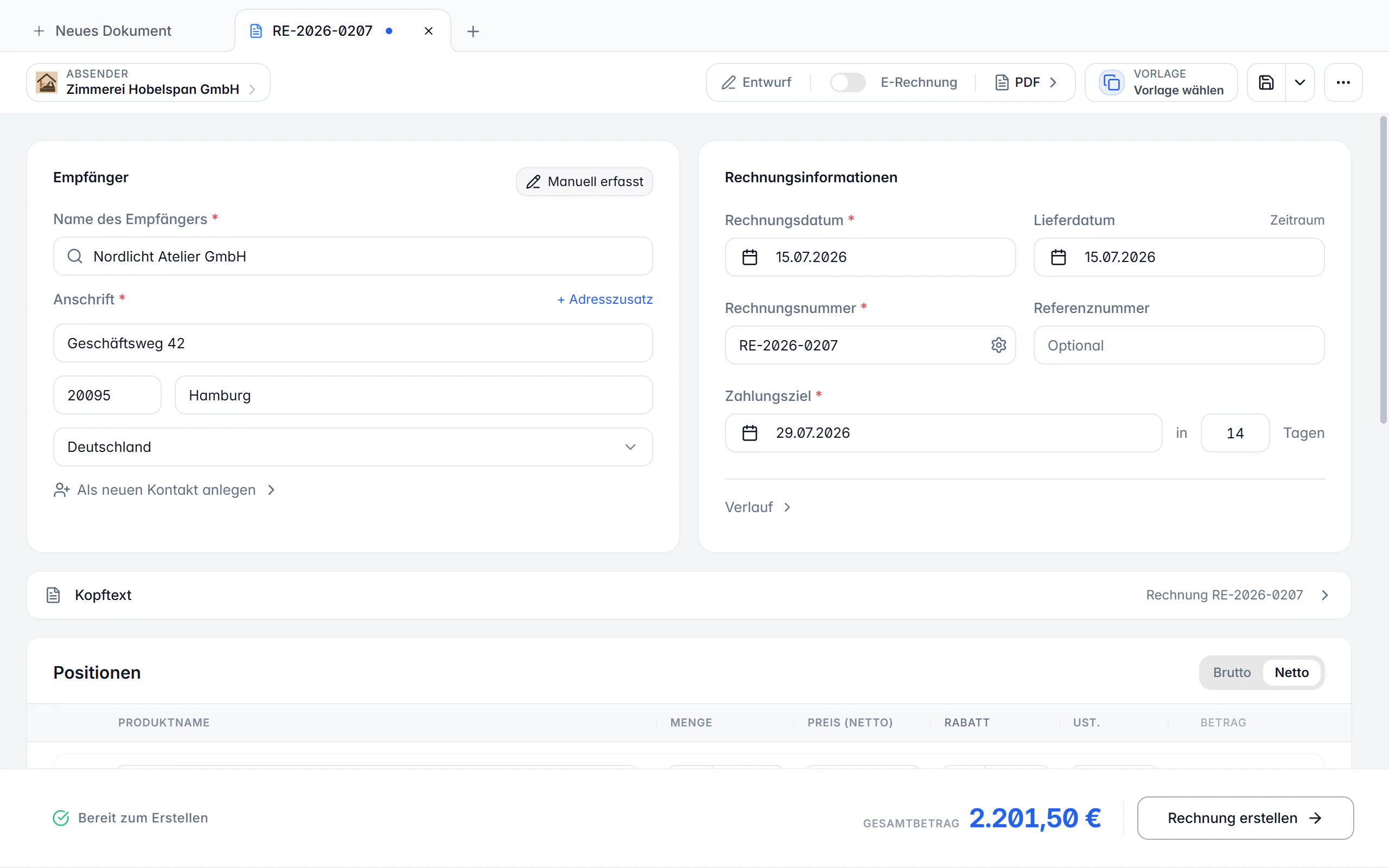Click the Nordlicht Atelier GmbH name field
Screen dimensions: 1389x868
(353, 256)
